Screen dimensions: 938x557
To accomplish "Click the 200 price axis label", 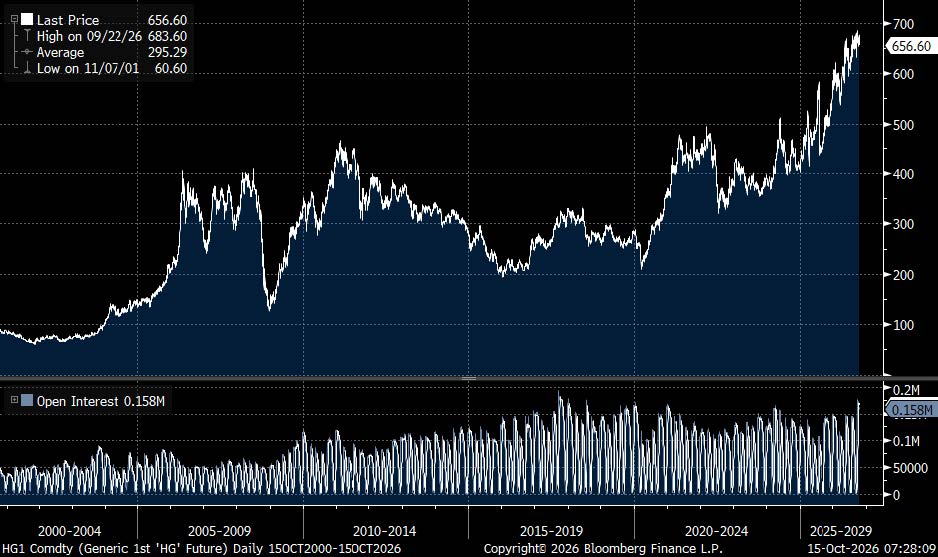I will pyautogui.click(x=903, y=275).
